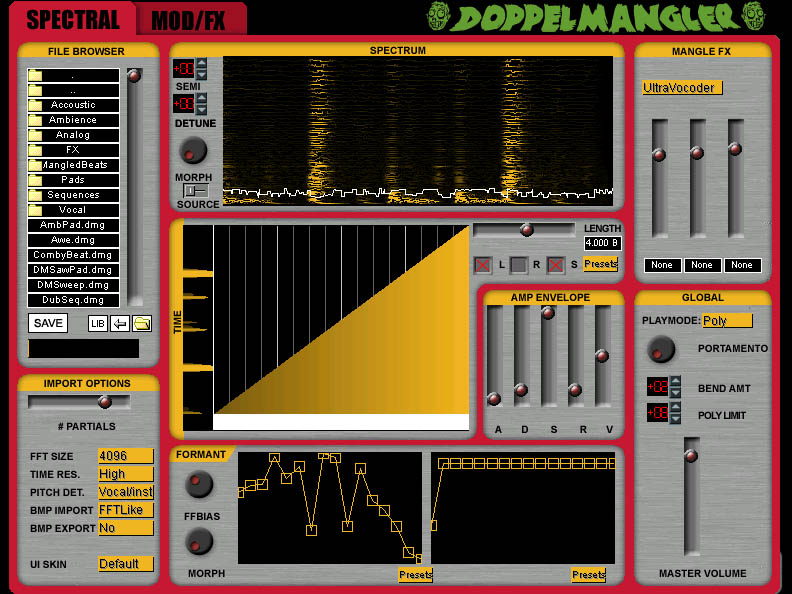Viewport: 792px width, 594px height.
Task: Open the Accoustic folder
Action: point(73,105)
